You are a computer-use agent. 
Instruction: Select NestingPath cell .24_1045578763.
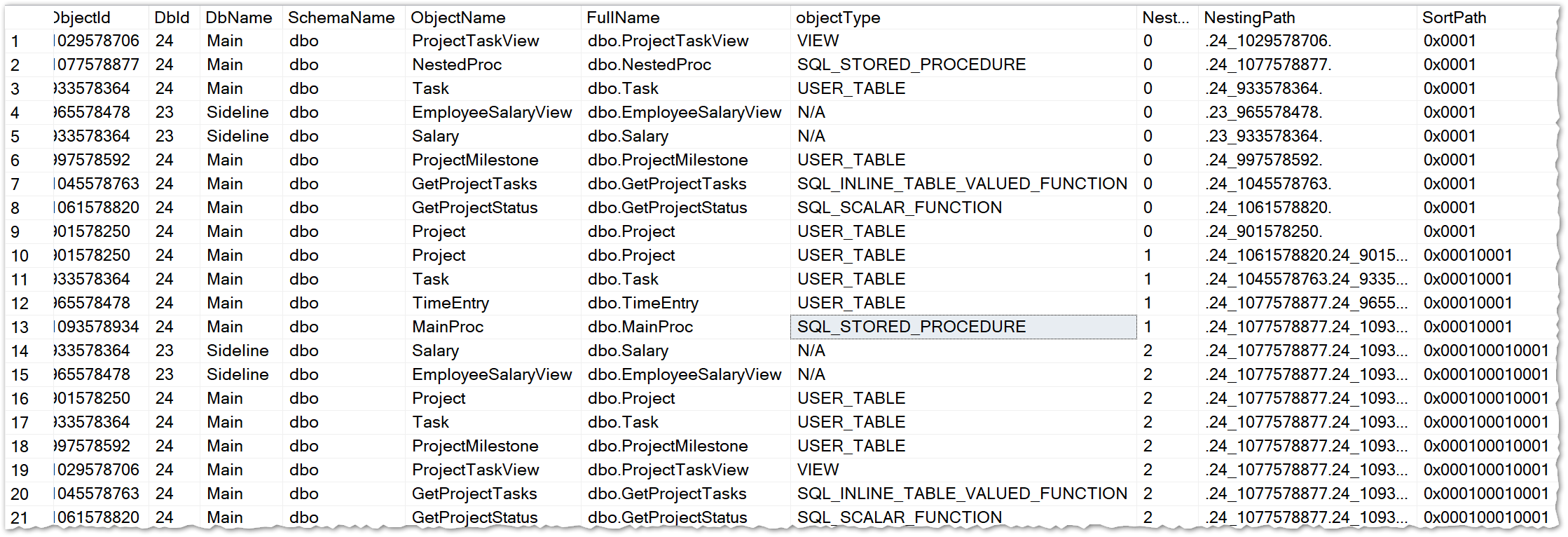pos(1307,184)
